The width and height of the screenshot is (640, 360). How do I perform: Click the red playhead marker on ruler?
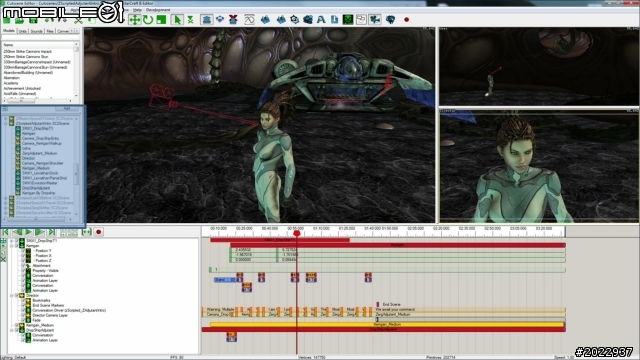coord(297,233)
